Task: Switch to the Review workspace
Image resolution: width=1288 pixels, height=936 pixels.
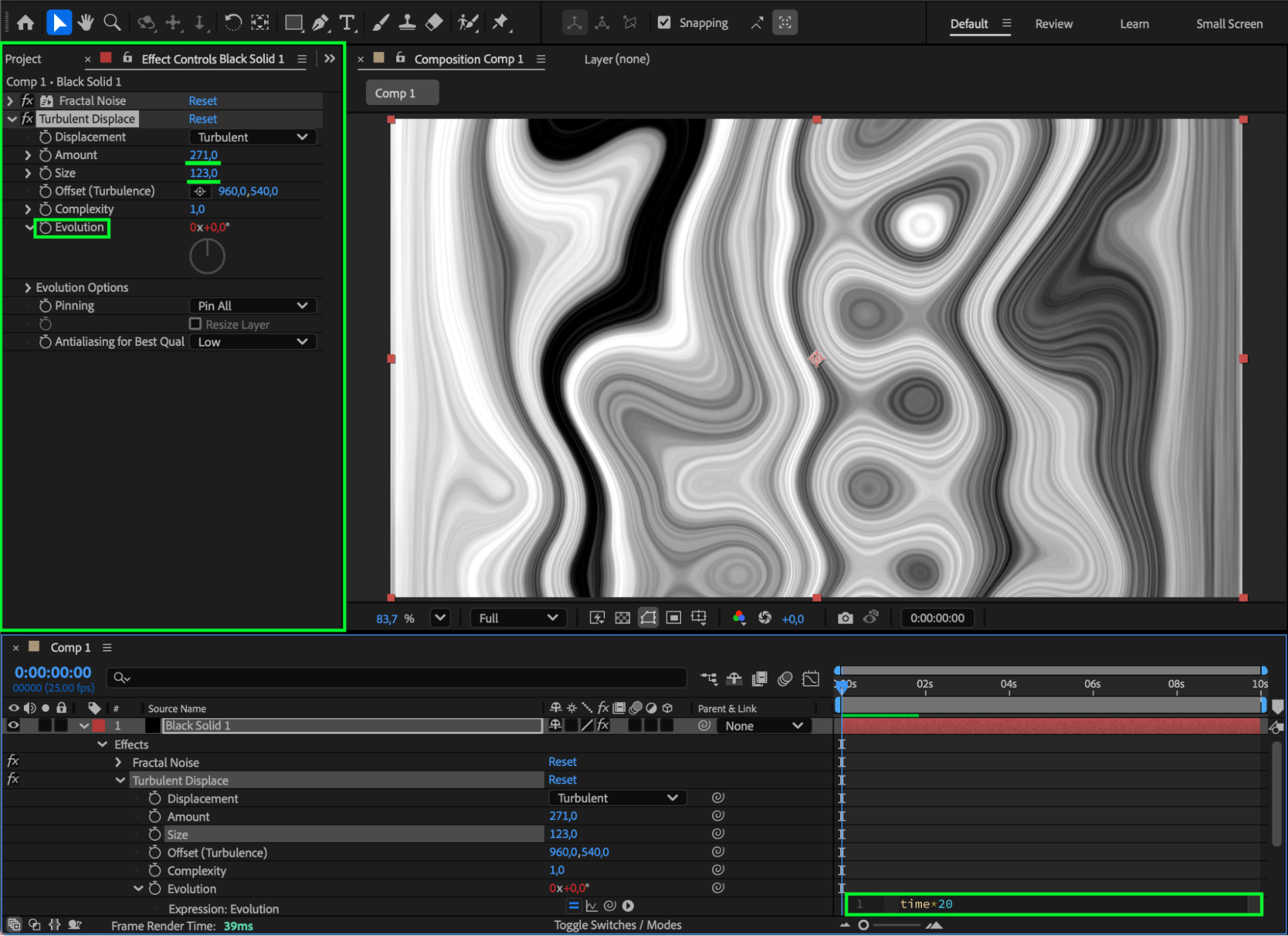Action: [x=1053, y=24]
